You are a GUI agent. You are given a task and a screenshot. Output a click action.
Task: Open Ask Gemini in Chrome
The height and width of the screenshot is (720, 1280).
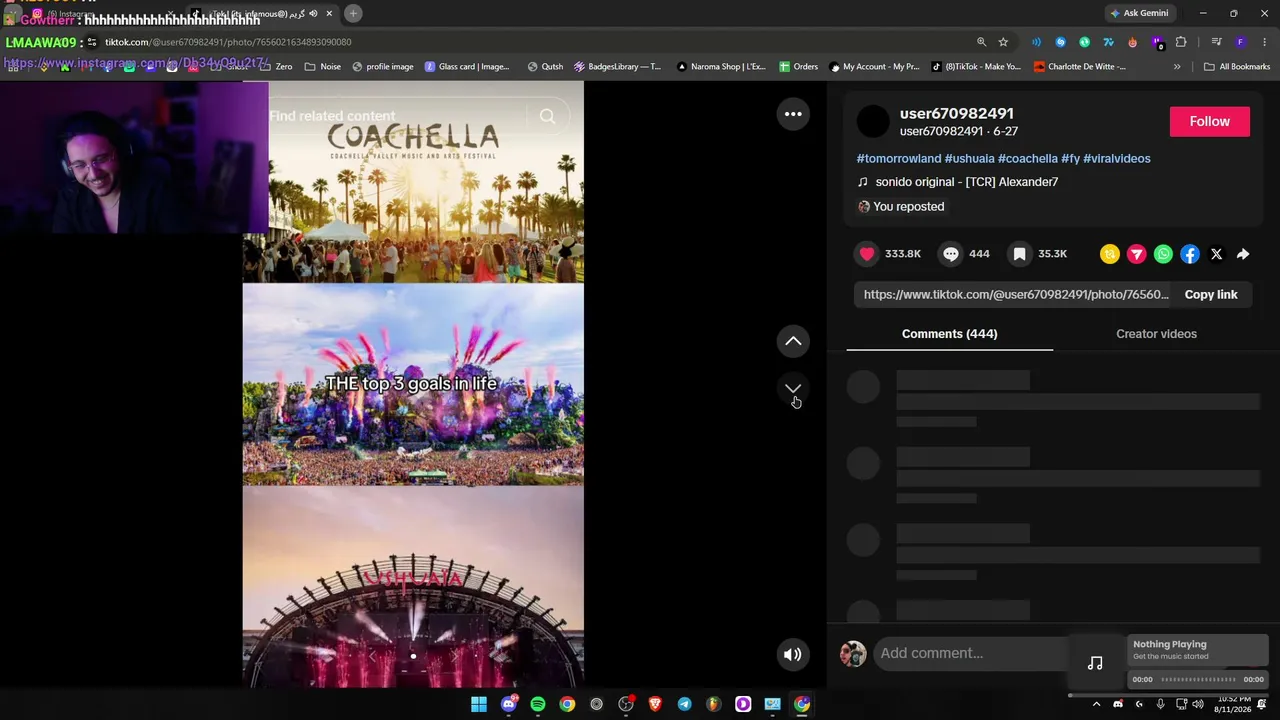point(1138,13)
